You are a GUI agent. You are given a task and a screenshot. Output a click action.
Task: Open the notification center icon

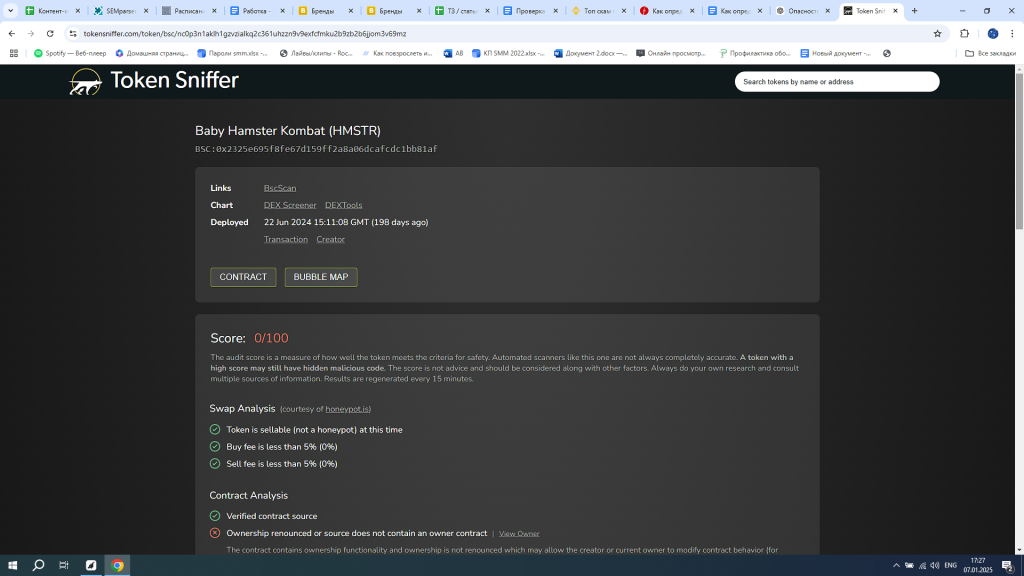1008,566
